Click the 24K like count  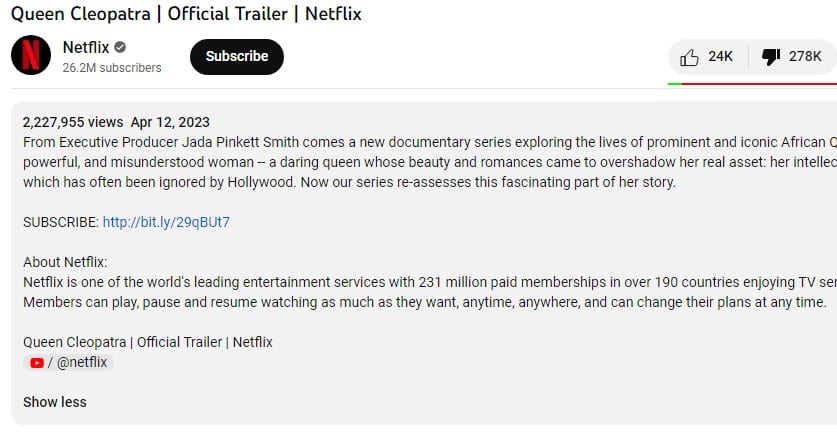tap(720, 57)
